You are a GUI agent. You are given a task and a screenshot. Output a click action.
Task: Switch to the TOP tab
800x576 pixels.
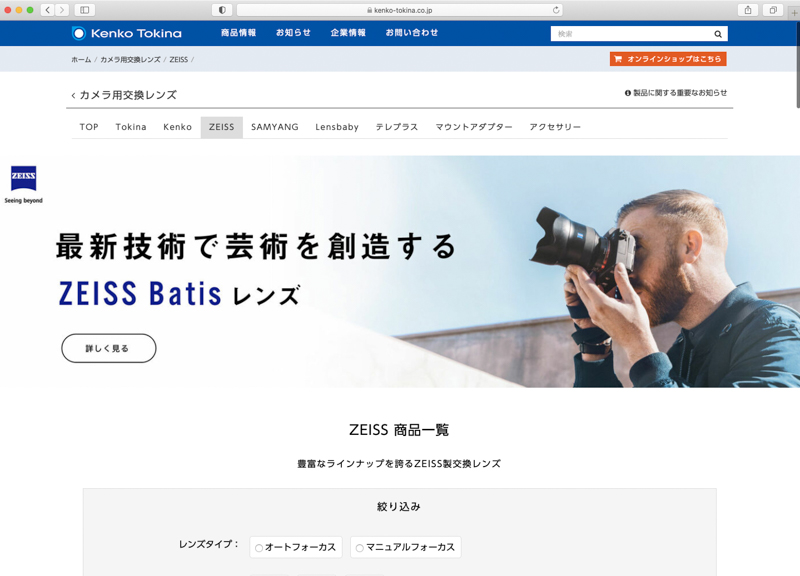(x=89, y=127)
